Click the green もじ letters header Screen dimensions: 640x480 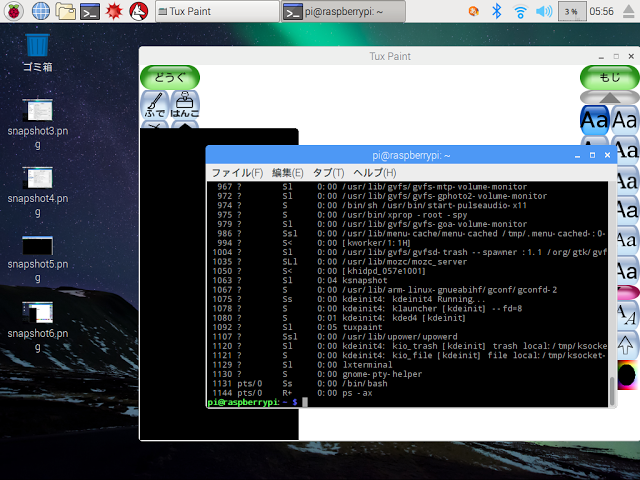coord(610,77)
